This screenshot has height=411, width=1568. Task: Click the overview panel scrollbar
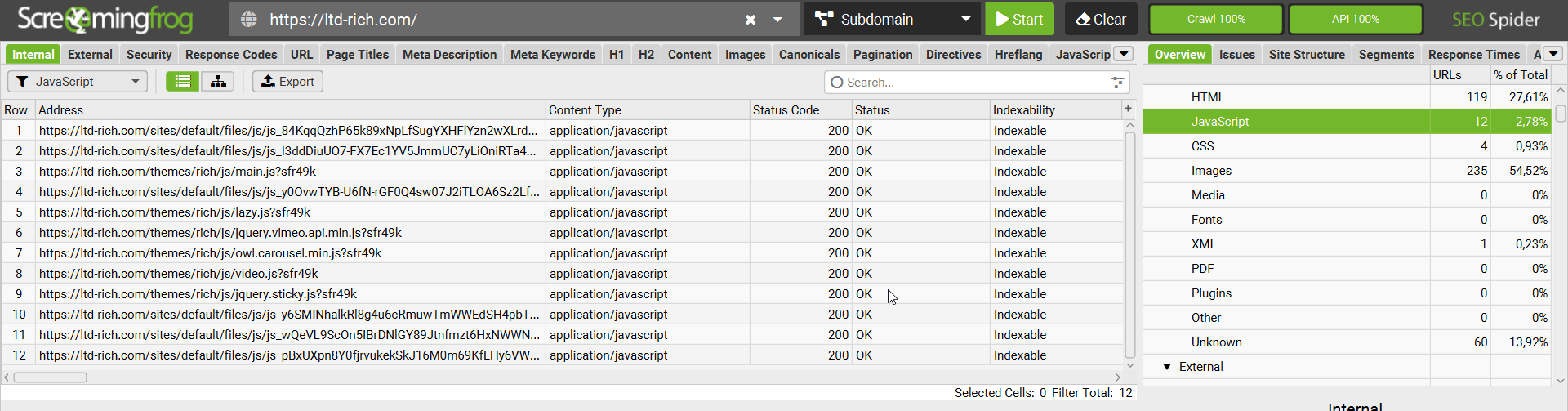pyautogui.click(x=1560, y=114)
